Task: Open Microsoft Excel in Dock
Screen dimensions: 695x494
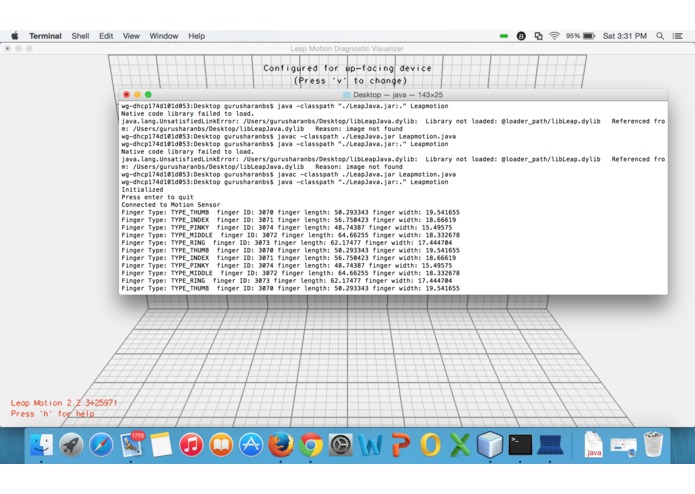Action: (460, 444)
